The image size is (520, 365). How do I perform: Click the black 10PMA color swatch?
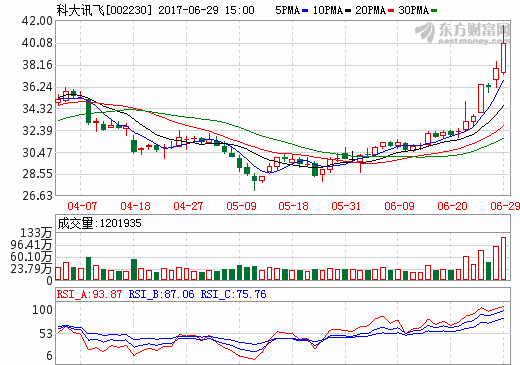[348, 11]
